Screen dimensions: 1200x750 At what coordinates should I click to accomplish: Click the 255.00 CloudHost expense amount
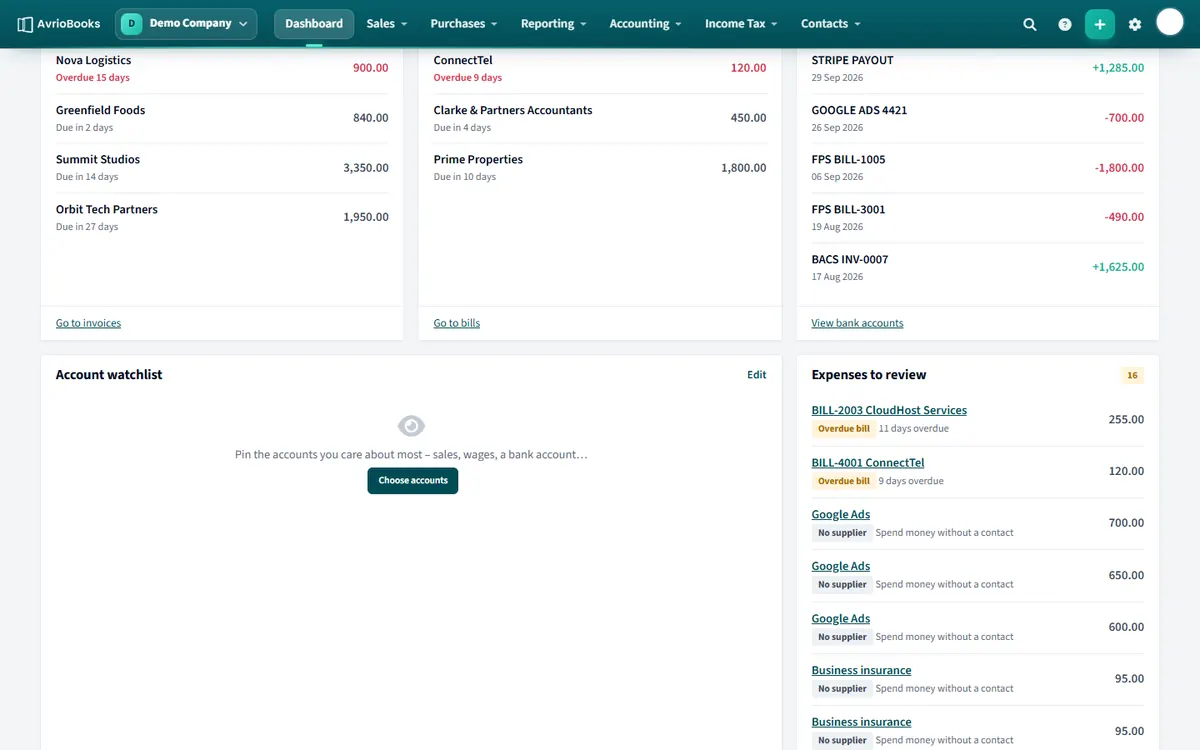pyautogui.click(x=1126, y=419)
